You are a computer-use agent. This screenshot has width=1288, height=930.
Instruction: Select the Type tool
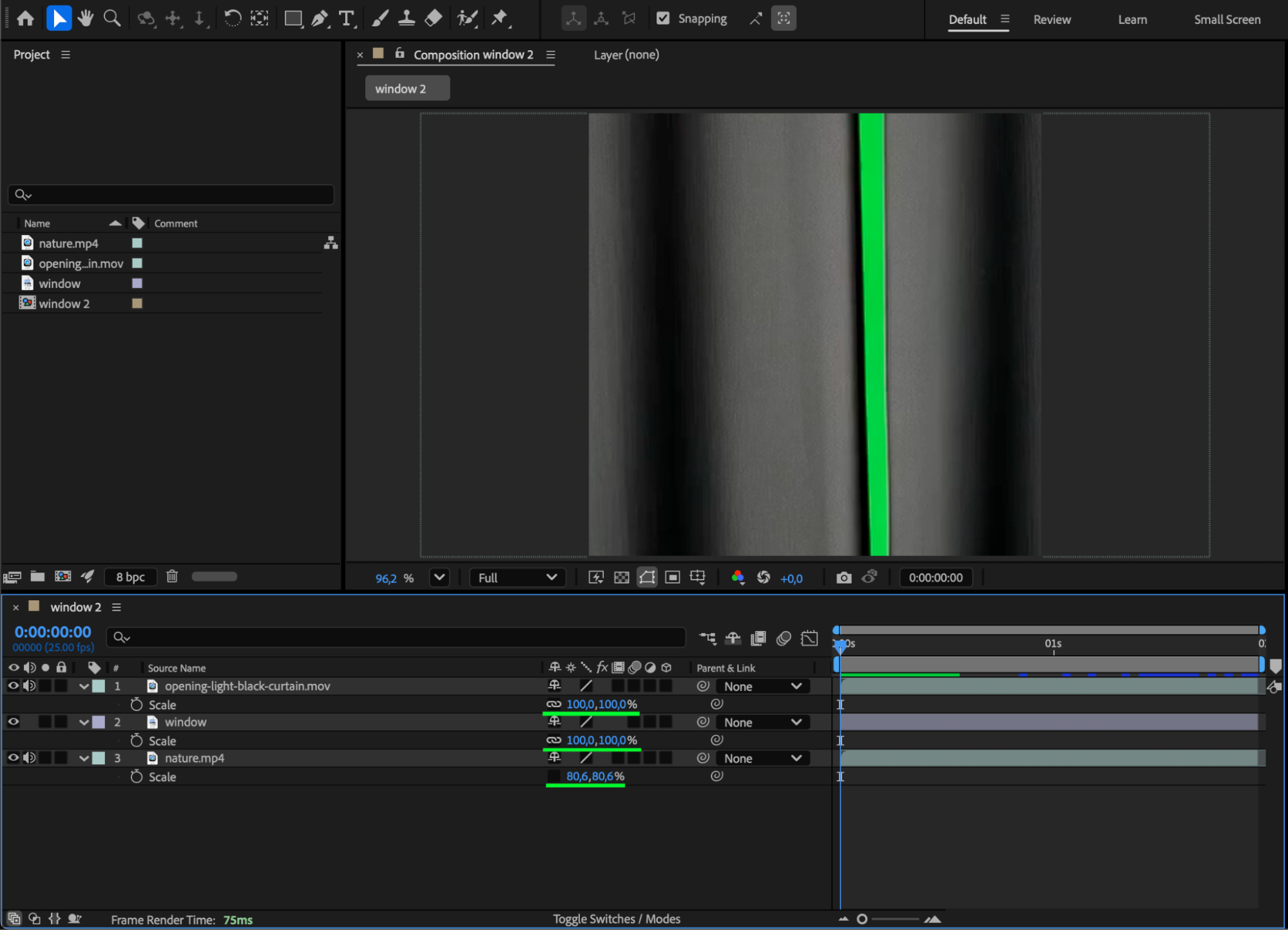pyautogui.click(x=347, y=19)
